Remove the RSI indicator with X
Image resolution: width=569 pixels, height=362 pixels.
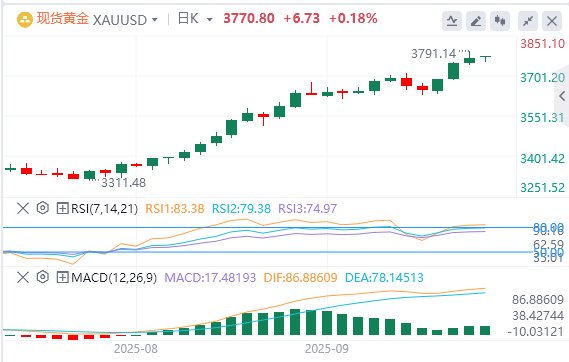point(23,209)
